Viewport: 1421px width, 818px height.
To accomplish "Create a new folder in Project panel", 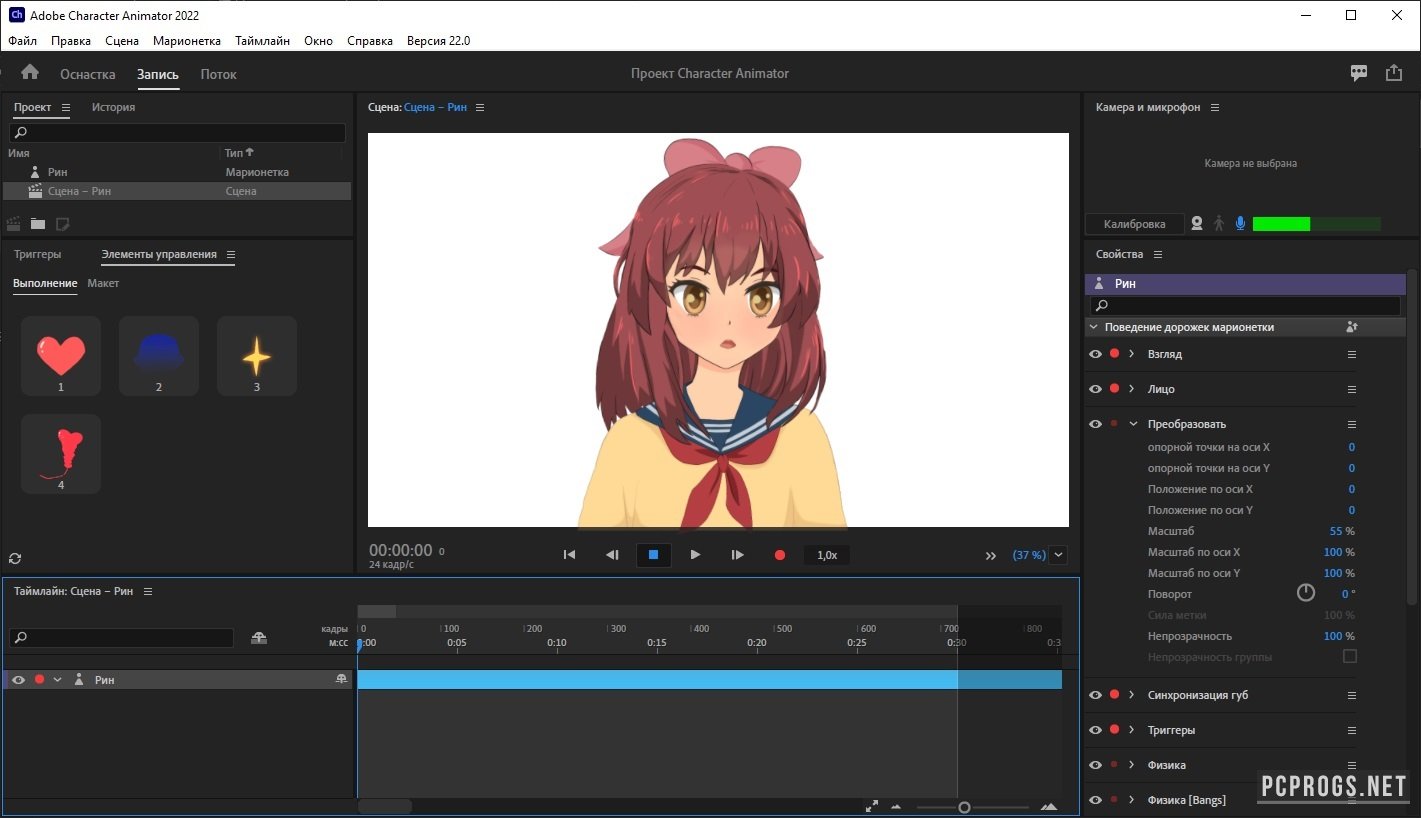I will click(x=38, y=223).
